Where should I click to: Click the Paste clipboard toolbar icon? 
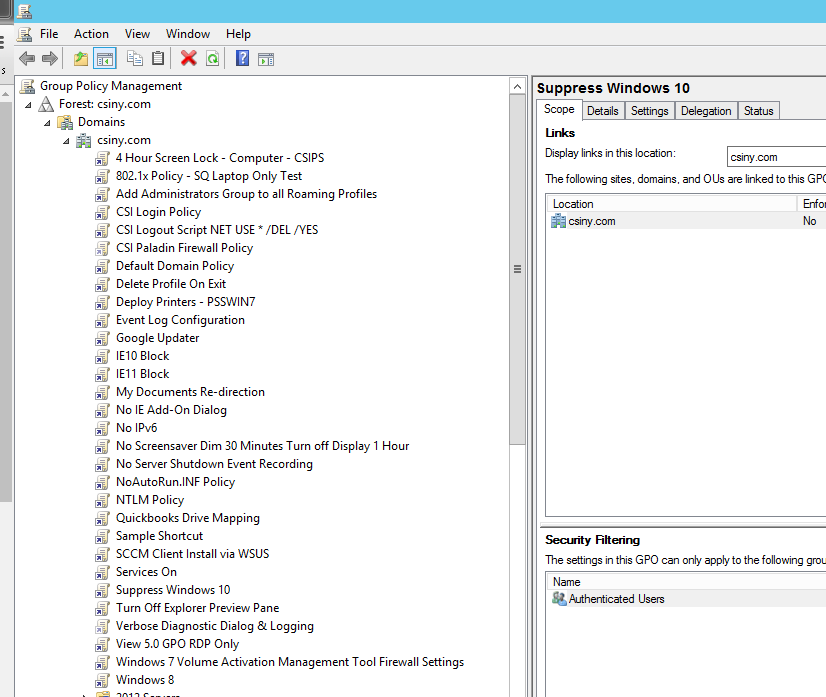158,58
